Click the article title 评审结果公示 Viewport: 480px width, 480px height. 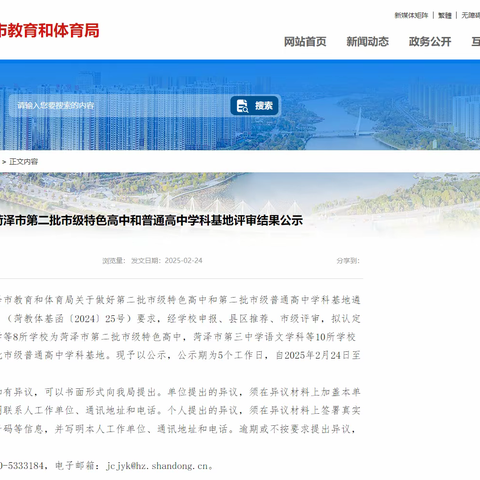151,220
